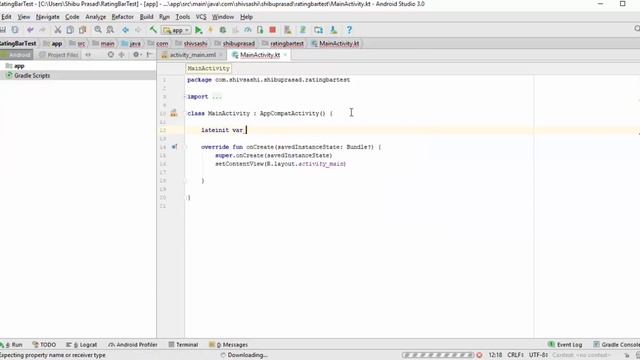Open the Run menu
Screen dimensions: 640x360
pos(164,17)
